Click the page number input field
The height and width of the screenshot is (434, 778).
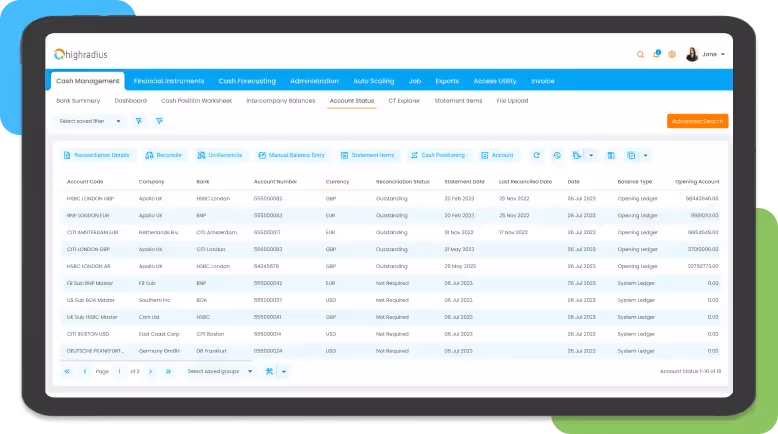pyautogui.click(x=119, y=372)
